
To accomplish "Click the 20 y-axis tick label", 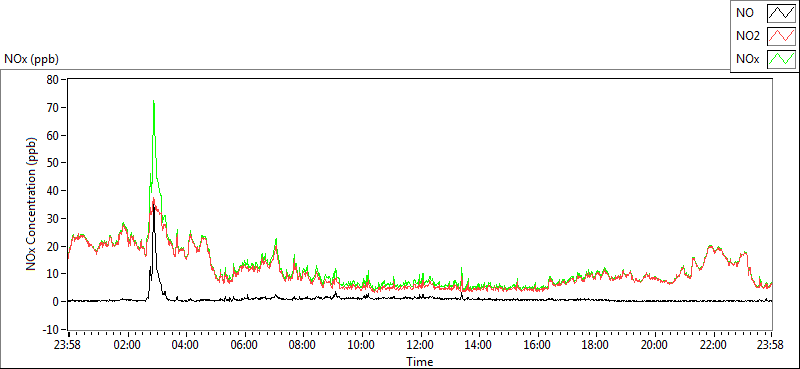I will [x=53, y=246].
